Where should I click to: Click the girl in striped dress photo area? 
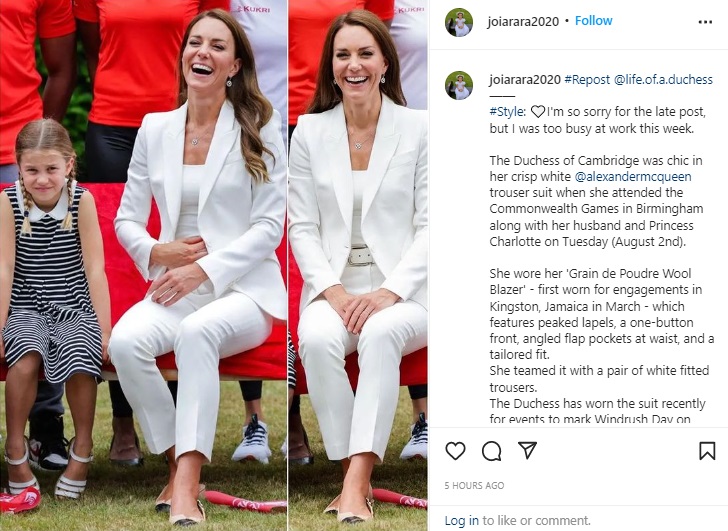[51, 306]
